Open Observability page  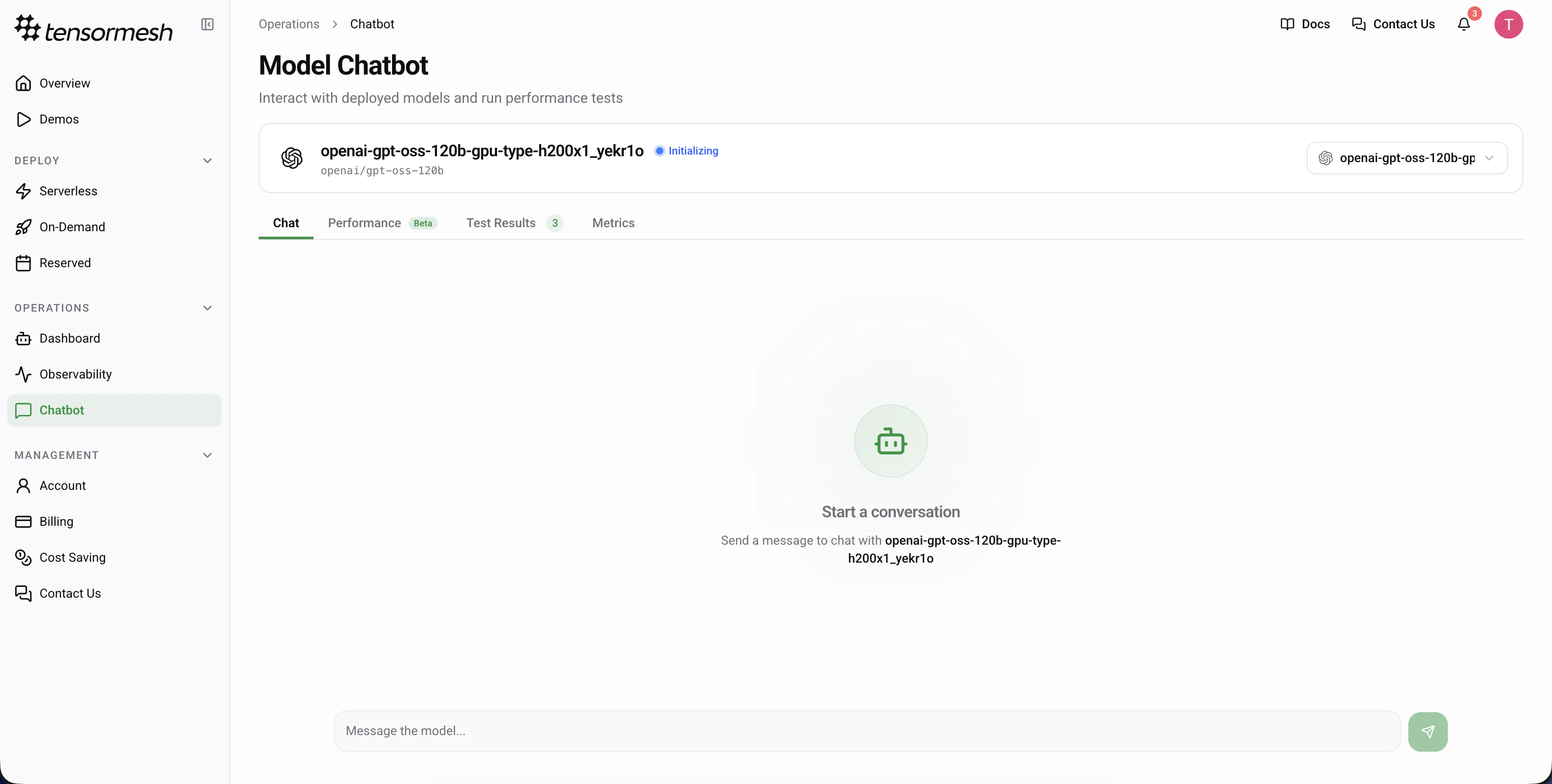(115, 374)
